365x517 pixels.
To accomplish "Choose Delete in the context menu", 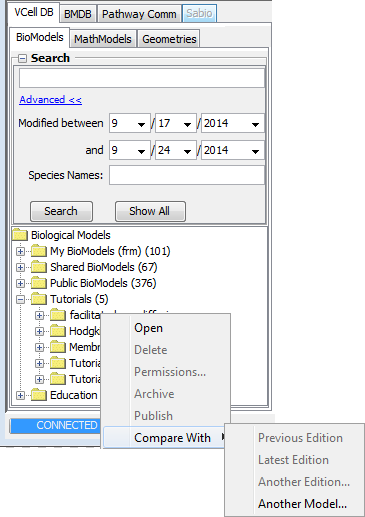I will [166, 350].
